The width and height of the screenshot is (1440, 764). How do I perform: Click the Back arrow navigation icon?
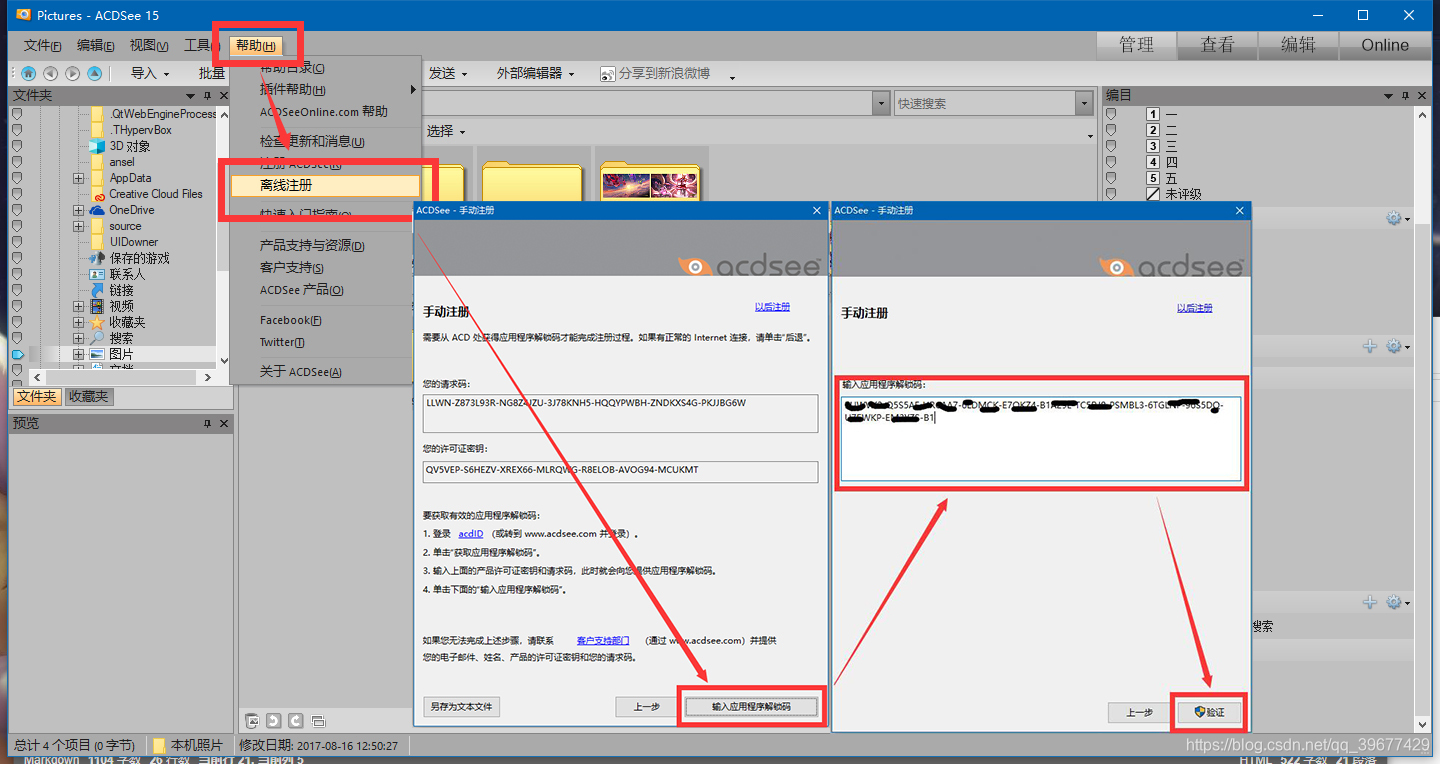pos(50,73)
